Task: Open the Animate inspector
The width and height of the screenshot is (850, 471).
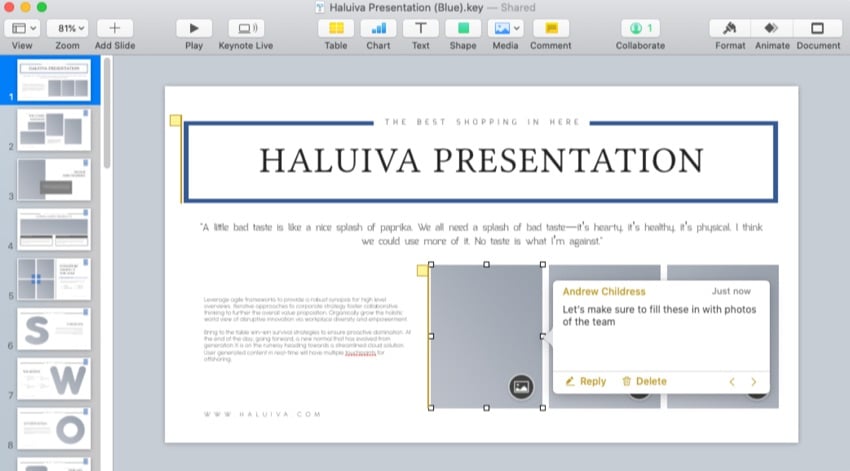Action: tap(771, 28)
